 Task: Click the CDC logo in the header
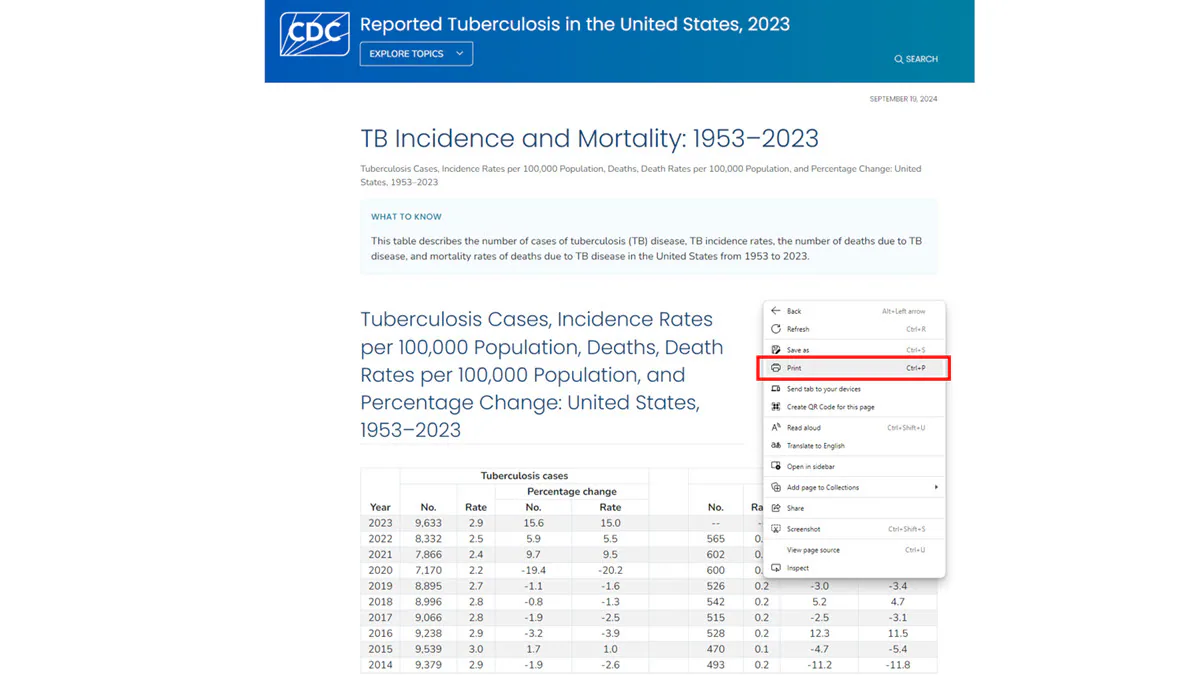pyautogui.click(x=315, y=34)
